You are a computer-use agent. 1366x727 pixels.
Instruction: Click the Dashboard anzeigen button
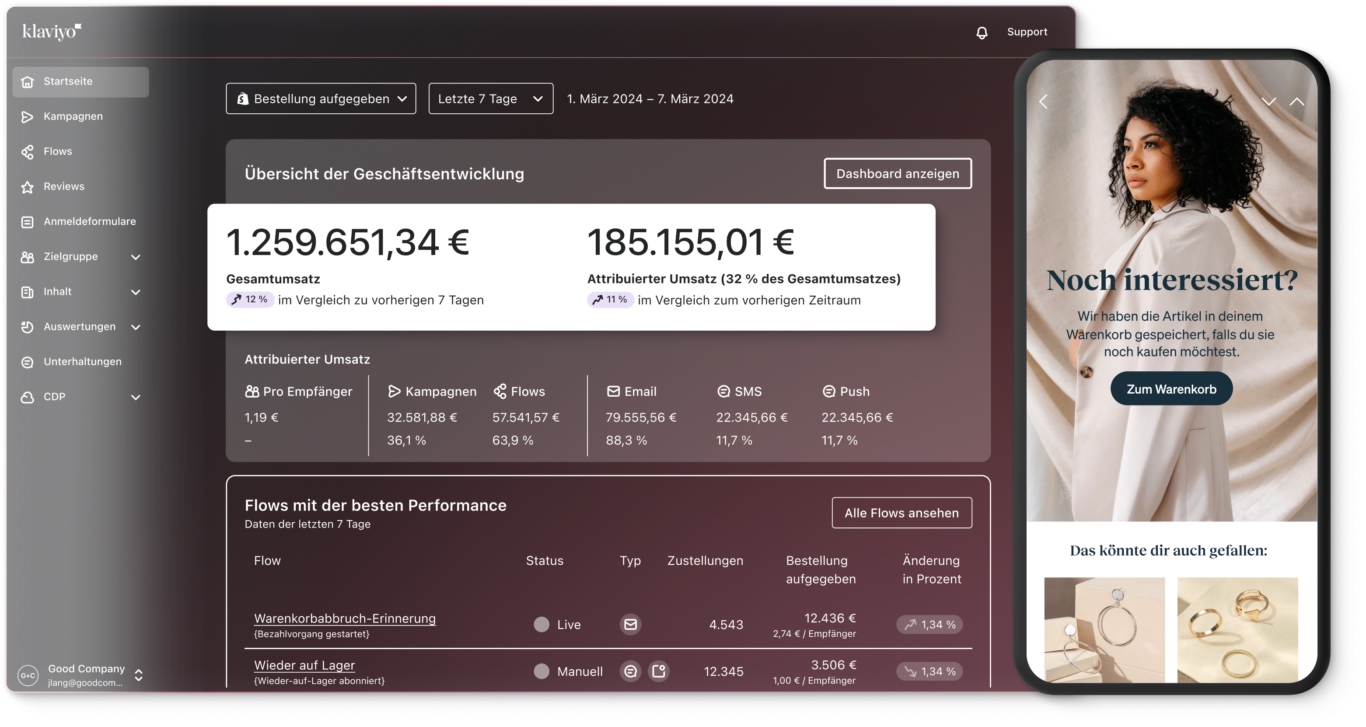[x=898, y=173]
